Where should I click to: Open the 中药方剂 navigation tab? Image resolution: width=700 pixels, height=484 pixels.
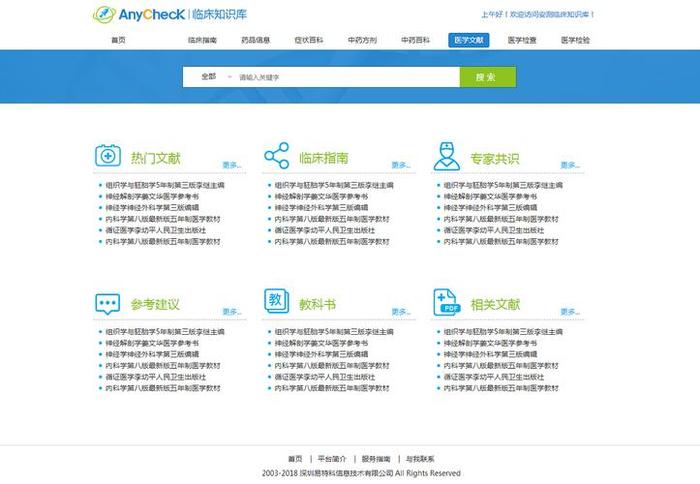[362, 40]
